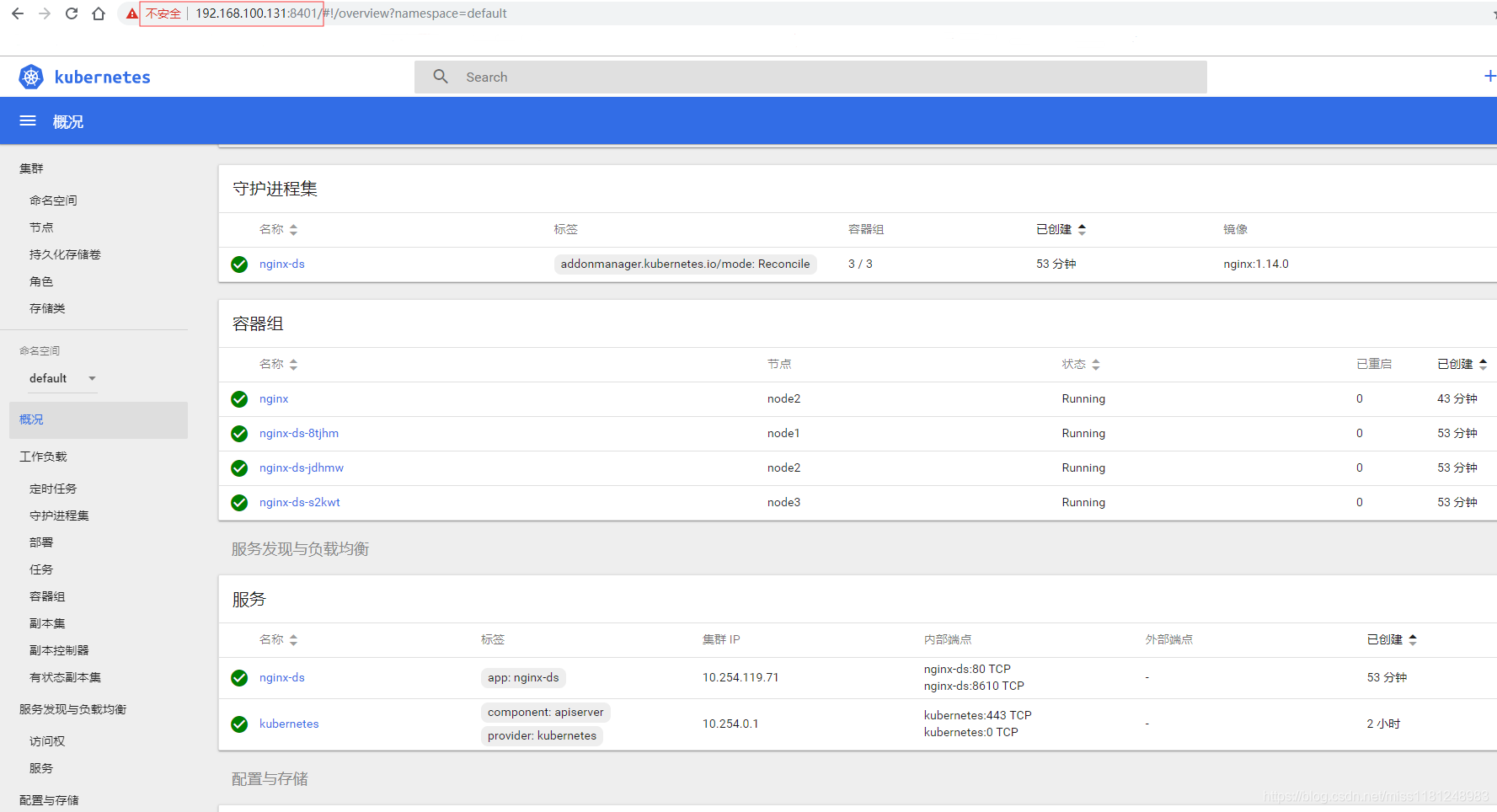Click the status icon of kubernetes service
The height and width of the screenshot is (812, 1497).
(239, 724)
